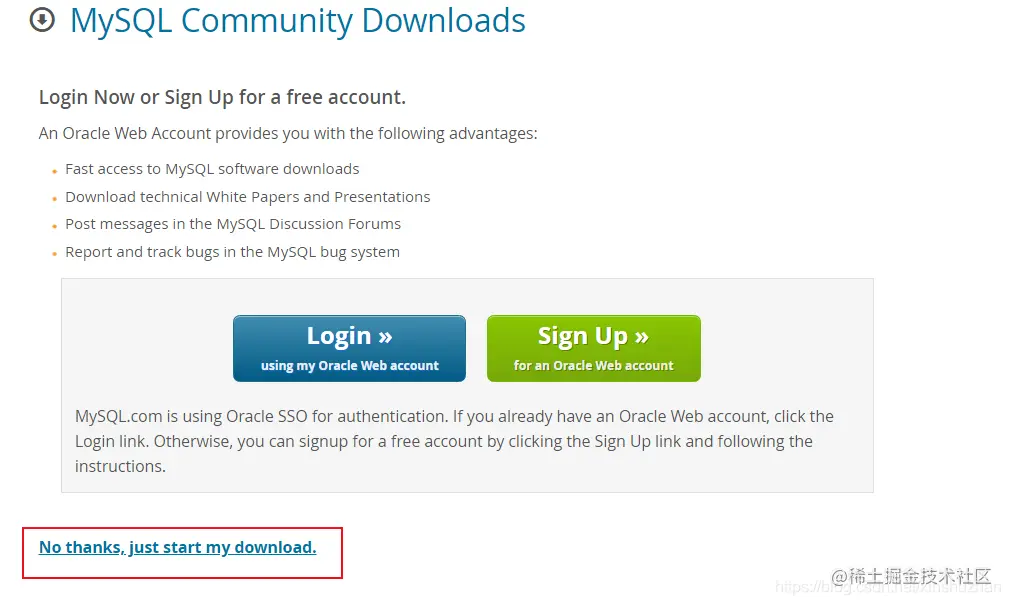1010x605 pixels.
Task: Click the double chevron on Sign Up button
Action: [x=642, y=336]
